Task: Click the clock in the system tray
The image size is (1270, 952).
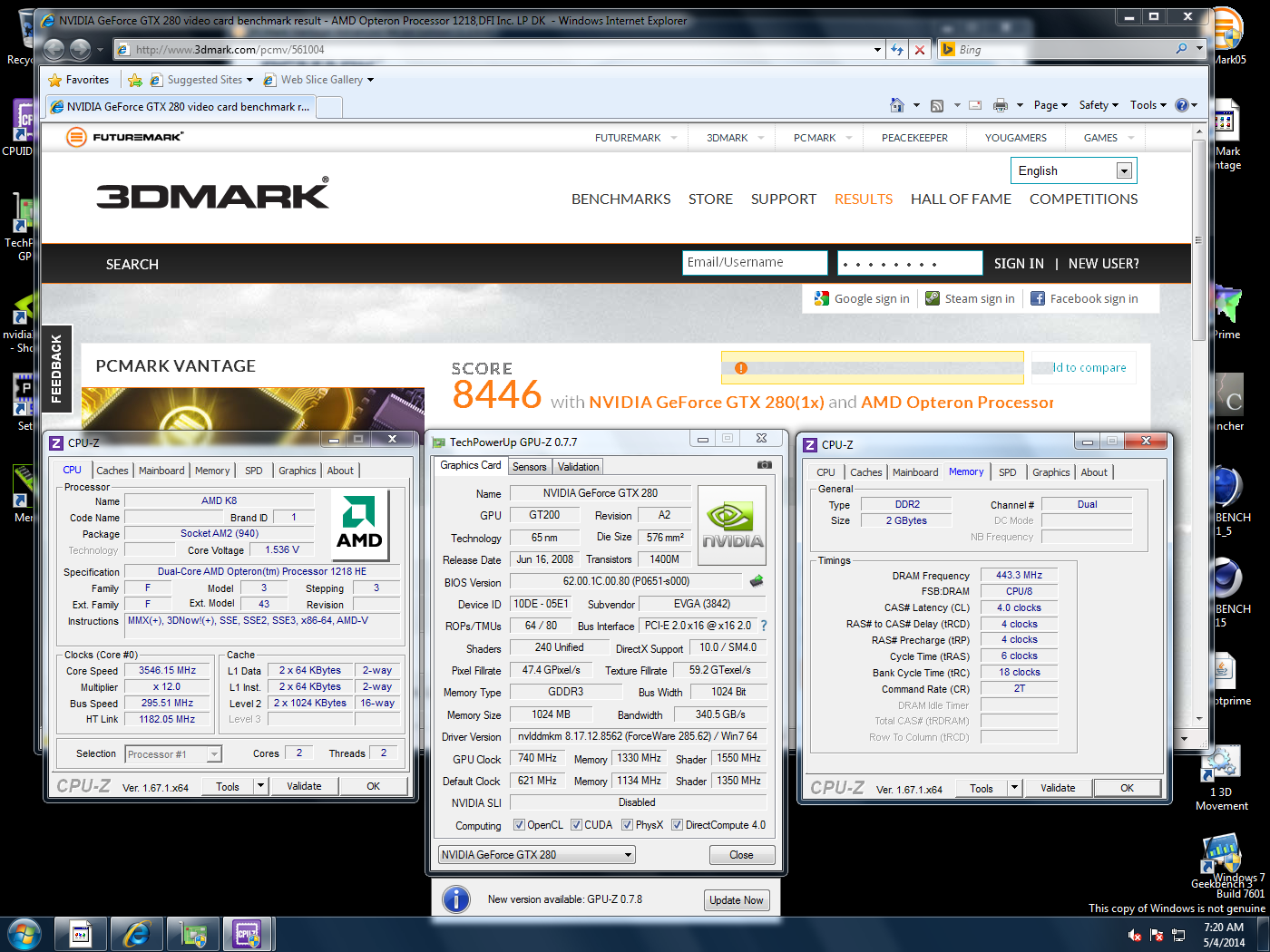Action: point(1224,935)
